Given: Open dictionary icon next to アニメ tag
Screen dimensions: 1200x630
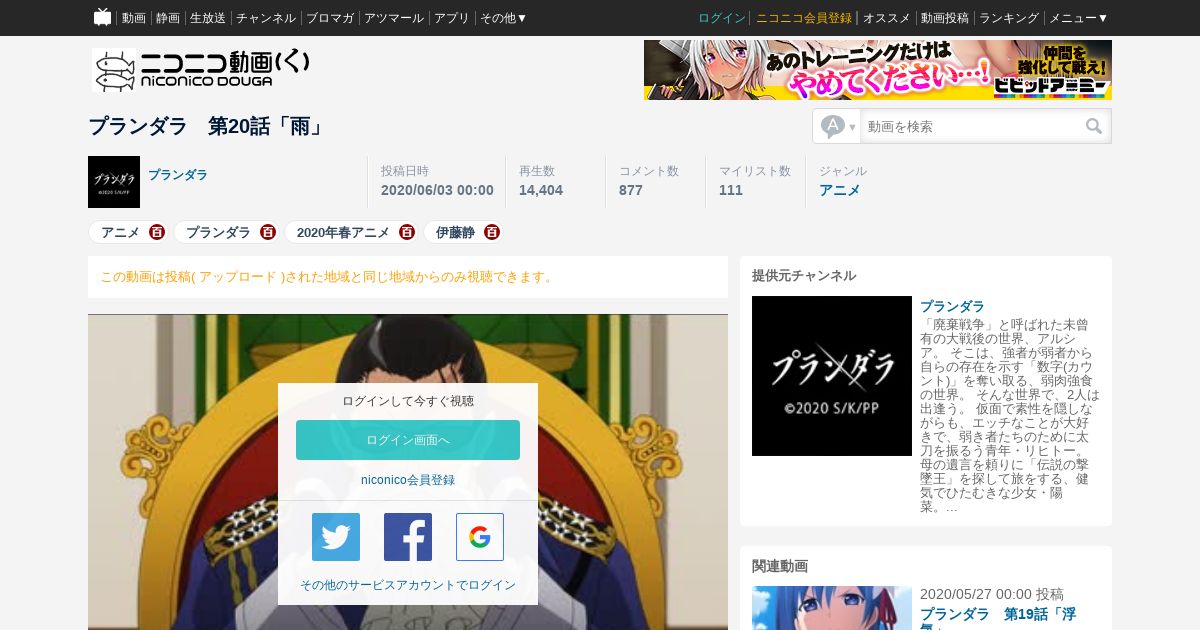Looking at the screenshot, I should tap(157, 232).
